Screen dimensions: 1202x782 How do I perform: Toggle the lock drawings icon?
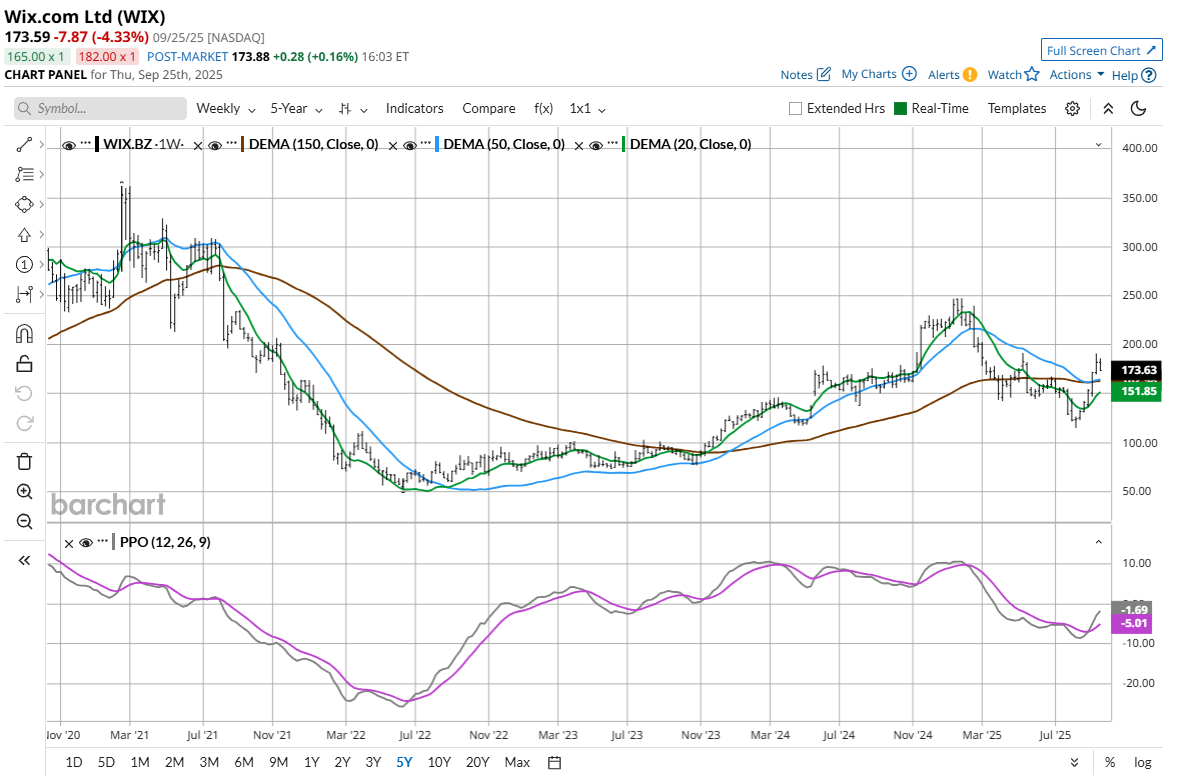point(24,364)
